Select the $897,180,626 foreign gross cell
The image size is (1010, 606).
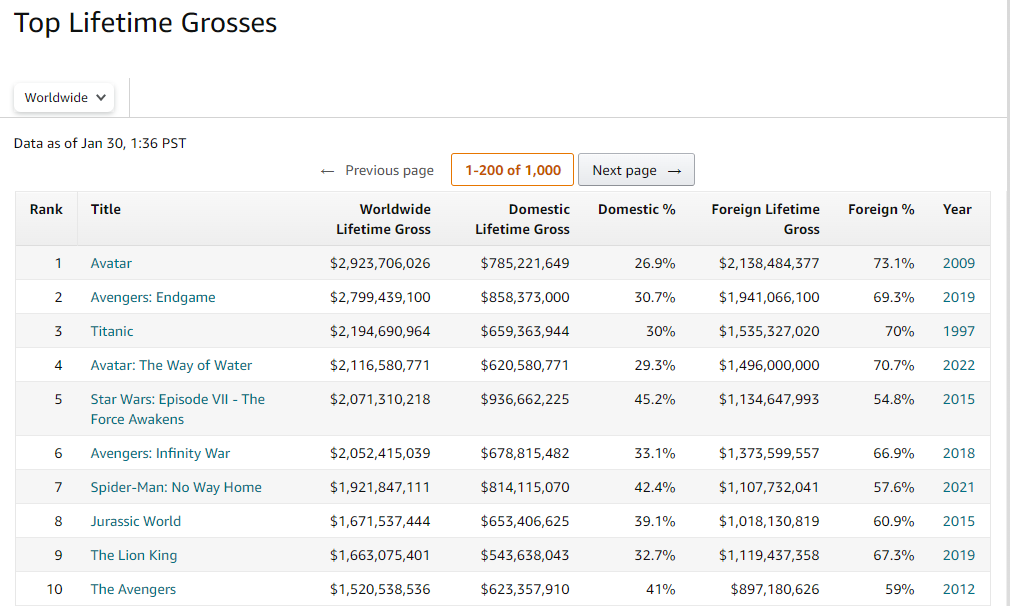click(775, 590)
